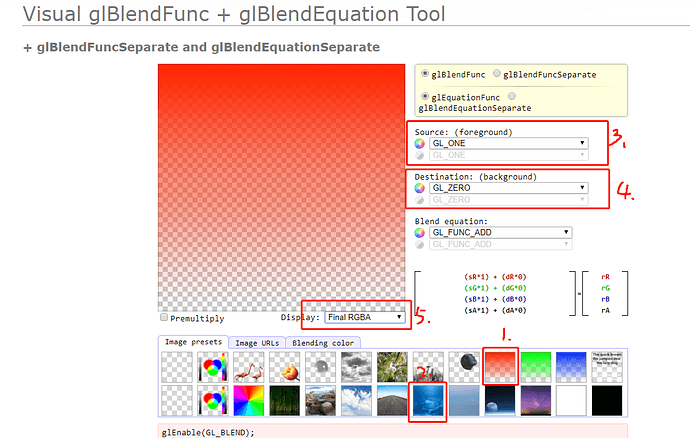Click the color wheel icon beside Destination
Image resolution: width=690 pixels, height=438 pixels.
click(419, 188)
